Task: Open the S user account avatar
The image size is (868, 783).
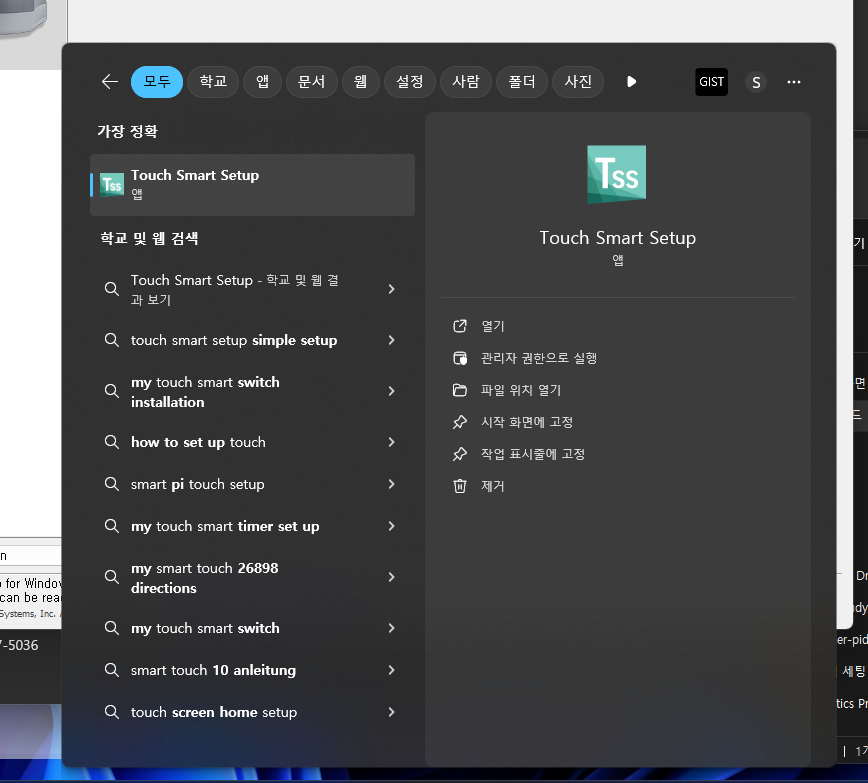Action: [x=756, y=83]
